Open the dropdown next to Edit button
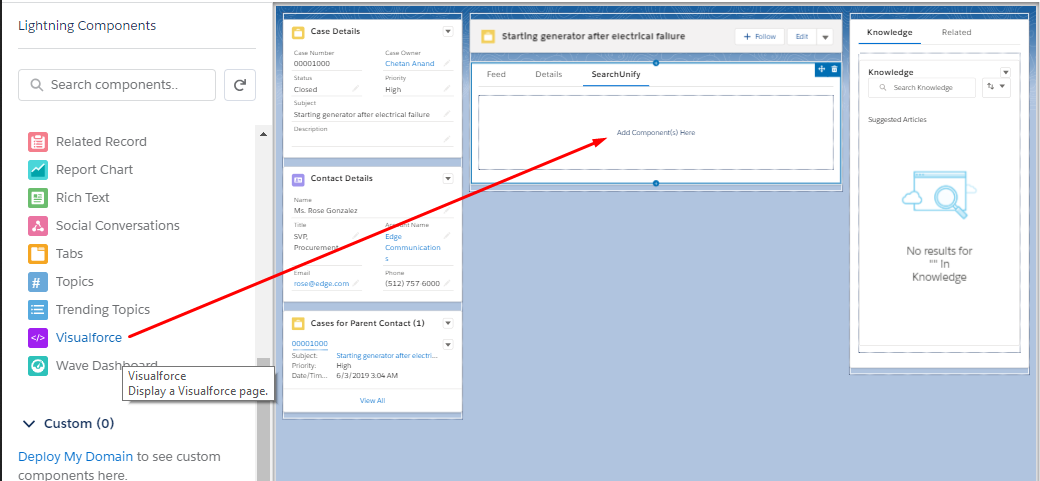 coord(825,37)
